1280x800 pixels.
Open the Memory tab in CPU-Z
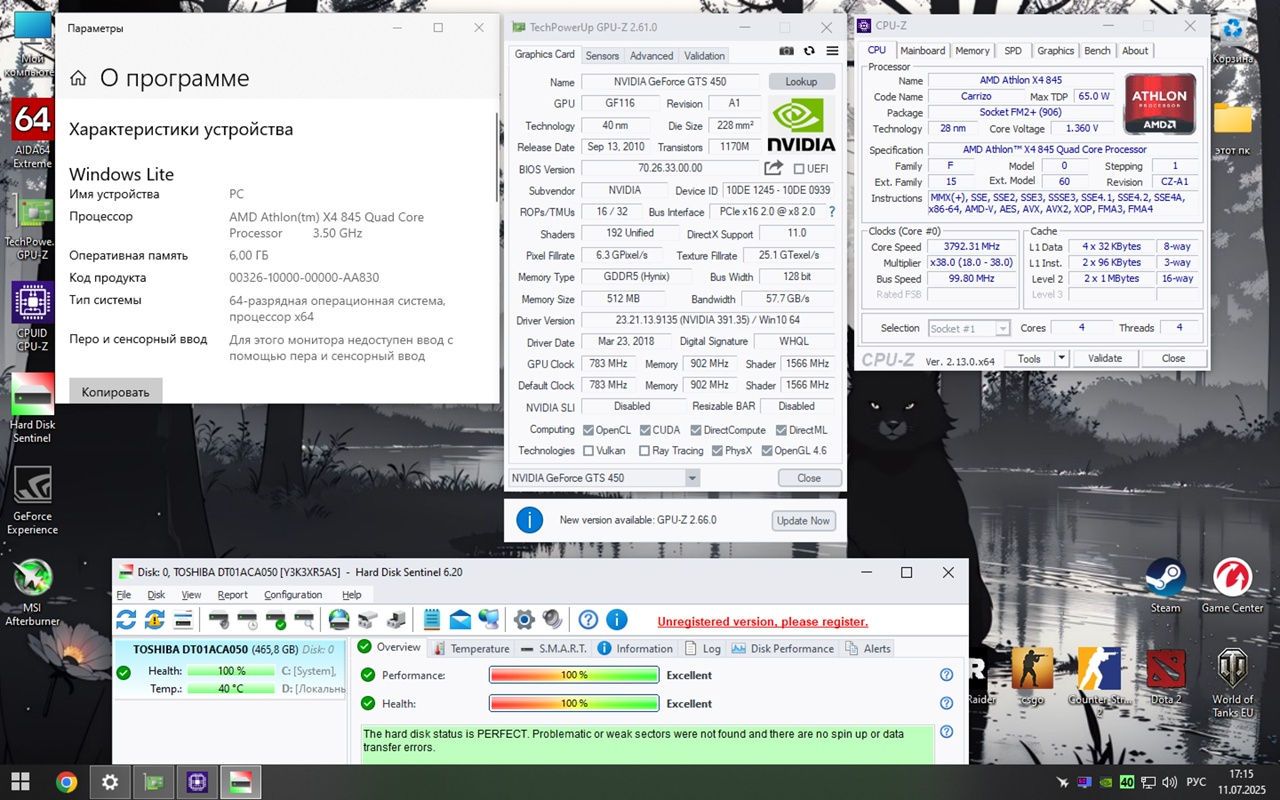[x=972, y=50]
